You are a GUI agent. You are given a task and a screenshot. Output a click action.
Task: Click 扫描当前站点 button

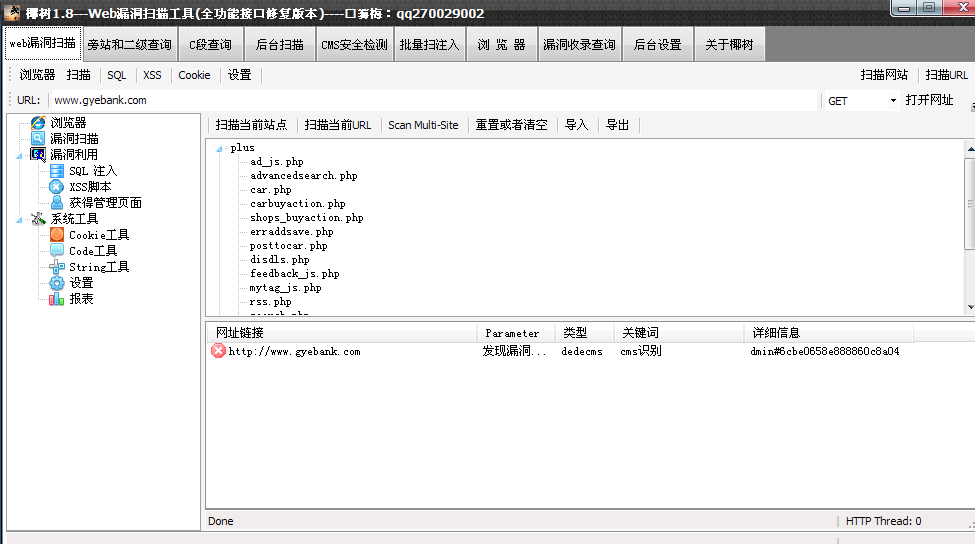[251, 125]
